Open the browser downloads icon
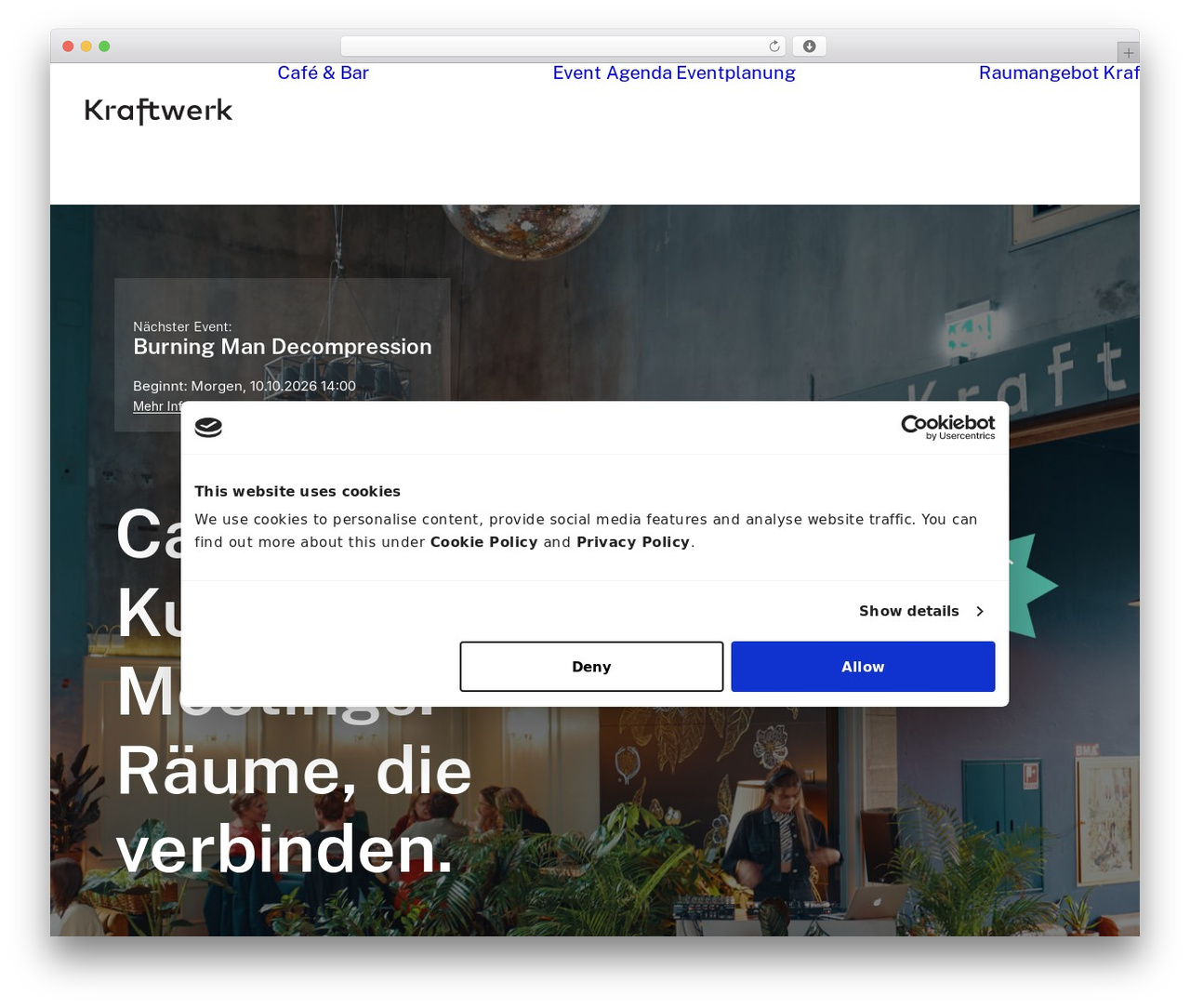Viewport: 1190px width, 1008px height. pyautogui.click(x=810, y=46)
